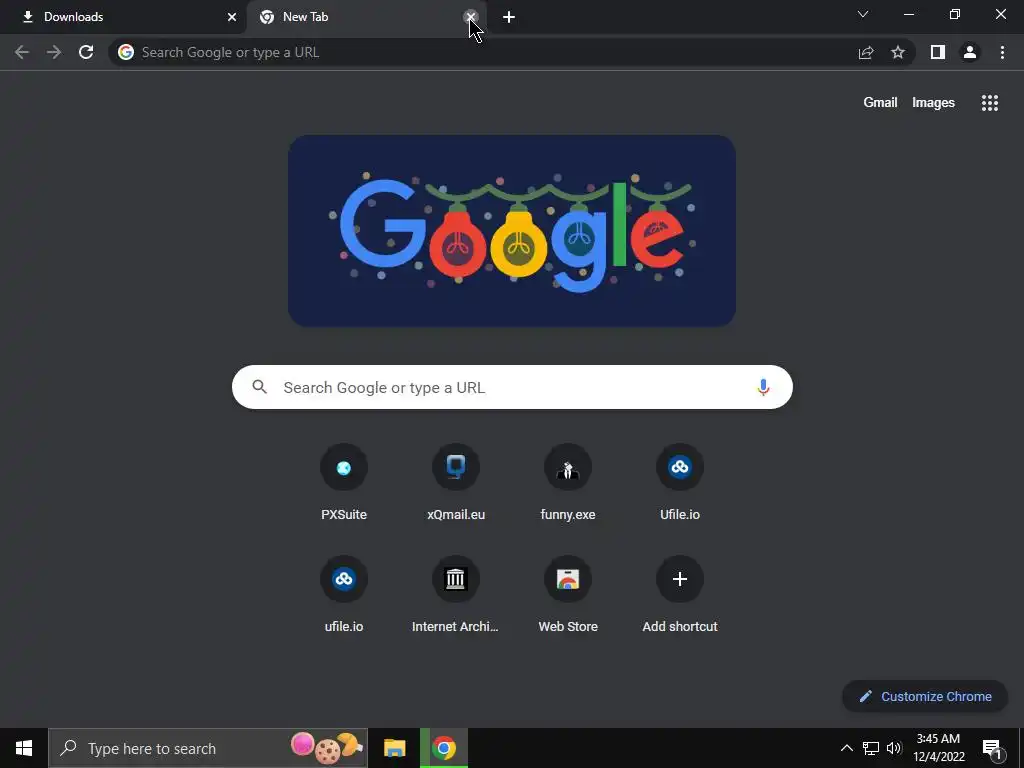Click the magnifier icon in search box
1024x768 pixels.
[x=259, y=387]
